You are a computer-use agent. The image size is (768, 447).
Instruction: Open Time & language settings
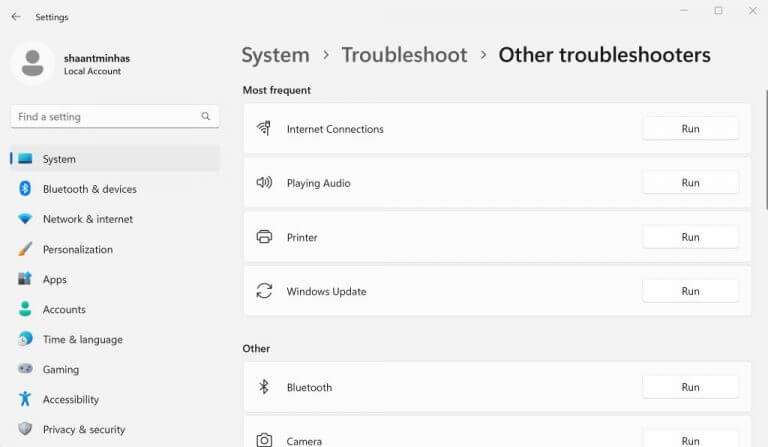coord(115,339)
